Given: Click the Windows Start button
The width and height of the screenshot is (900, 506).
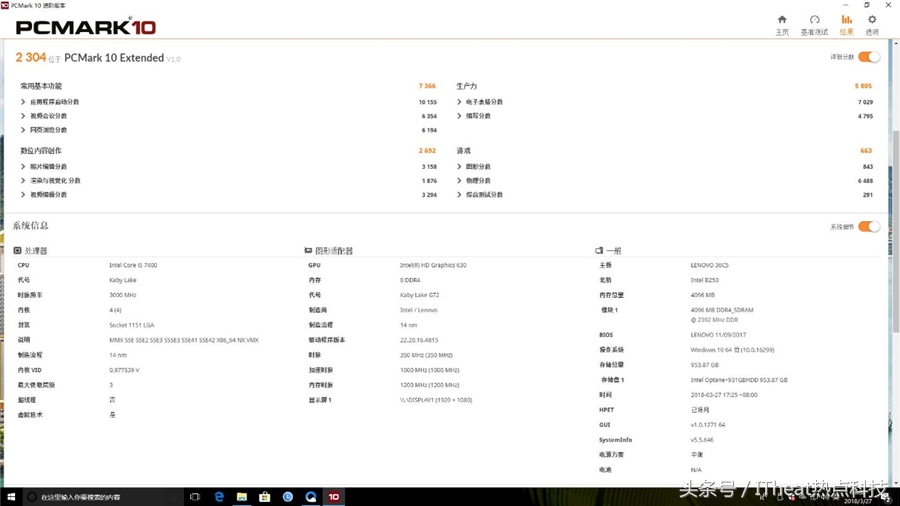Looking at the screenshot, I should (11, 496).
